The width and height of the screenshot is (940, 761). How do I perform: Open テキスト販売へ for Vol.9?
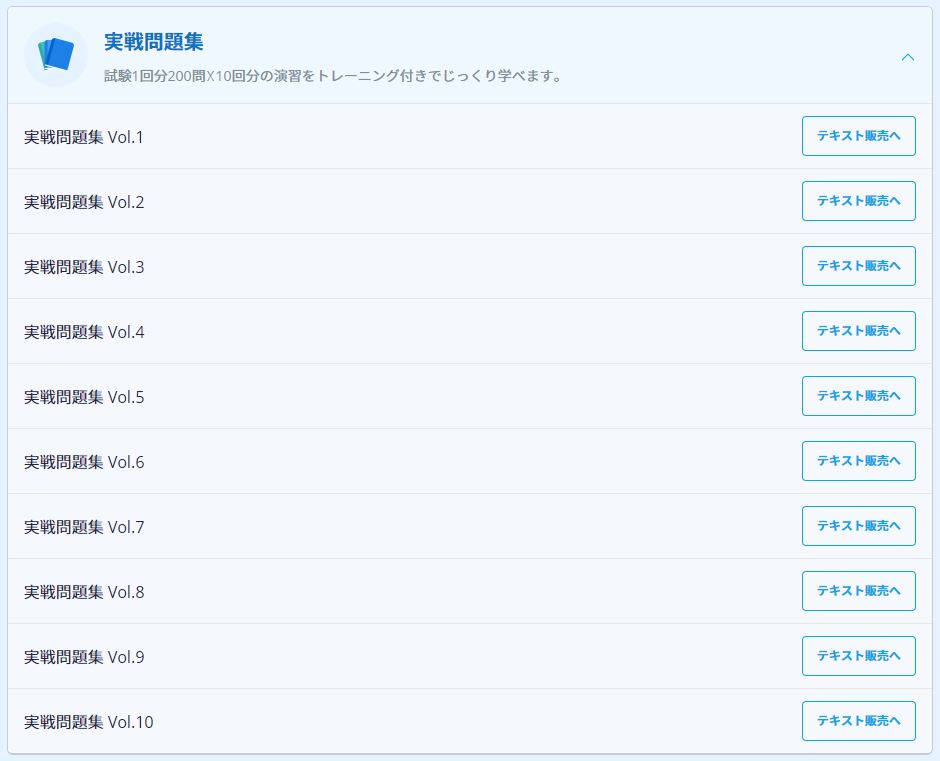point(858,655)
